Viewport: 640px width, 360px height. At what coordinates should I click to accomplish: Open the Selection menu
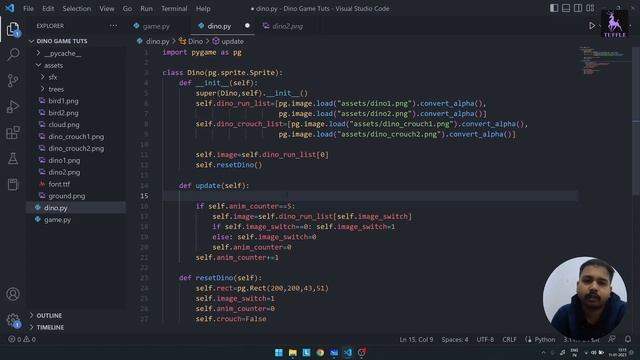77,8
